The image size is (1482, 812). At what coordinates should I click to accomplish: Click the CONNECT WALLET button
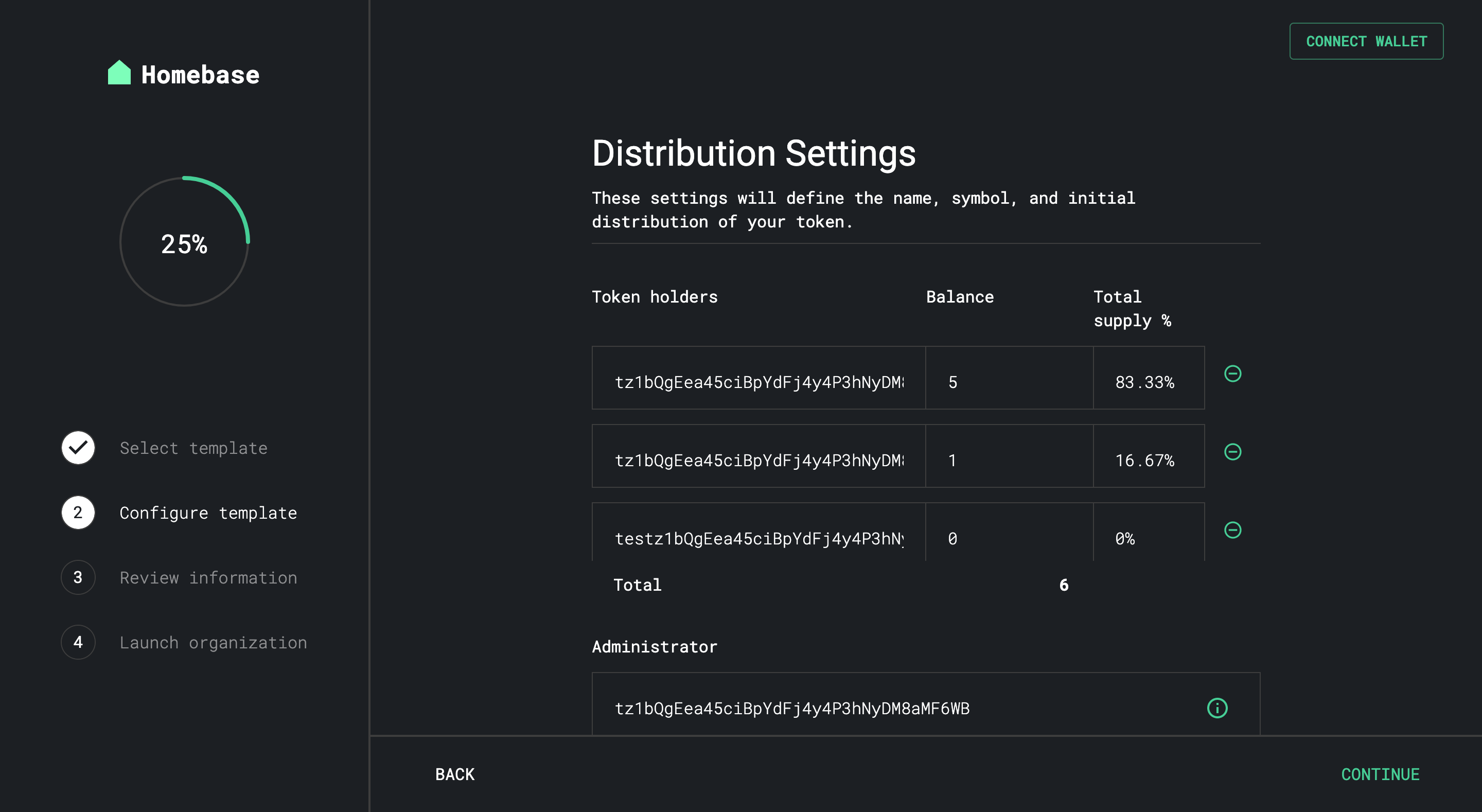click(1366, 41)
